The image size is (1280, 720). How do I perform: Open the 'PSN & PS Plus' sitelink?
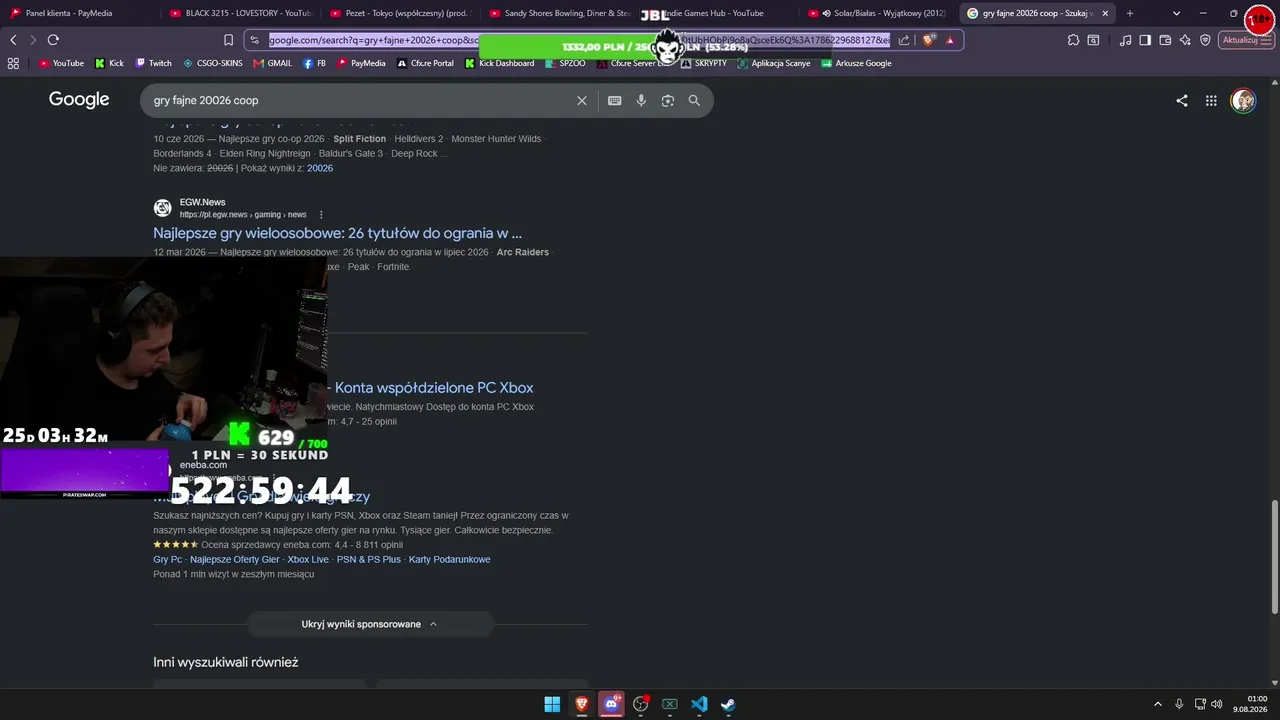tap(369, 559)
